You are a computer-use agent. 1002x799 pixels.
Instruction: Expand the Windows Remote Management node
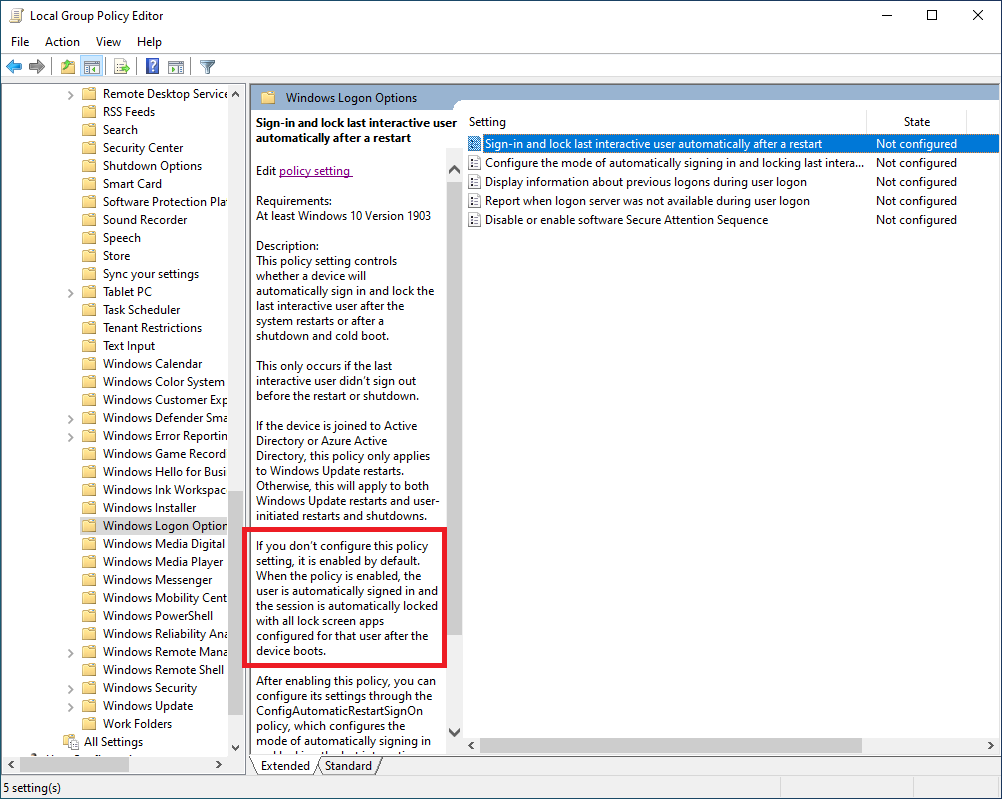pyautogui.click(x=68, y=651)
